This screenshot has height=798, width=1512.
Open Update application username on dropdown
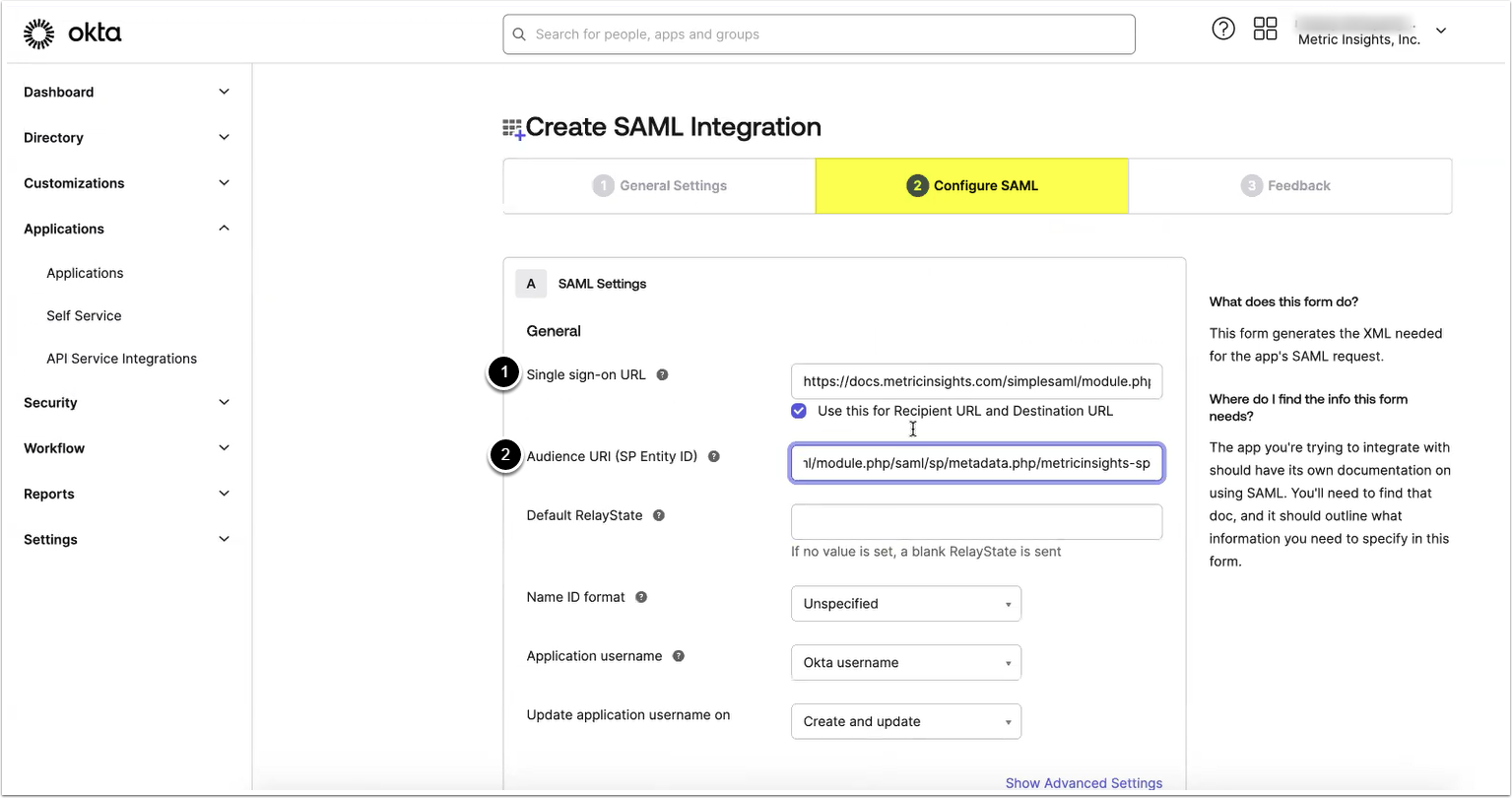click(x=905, y=722)
